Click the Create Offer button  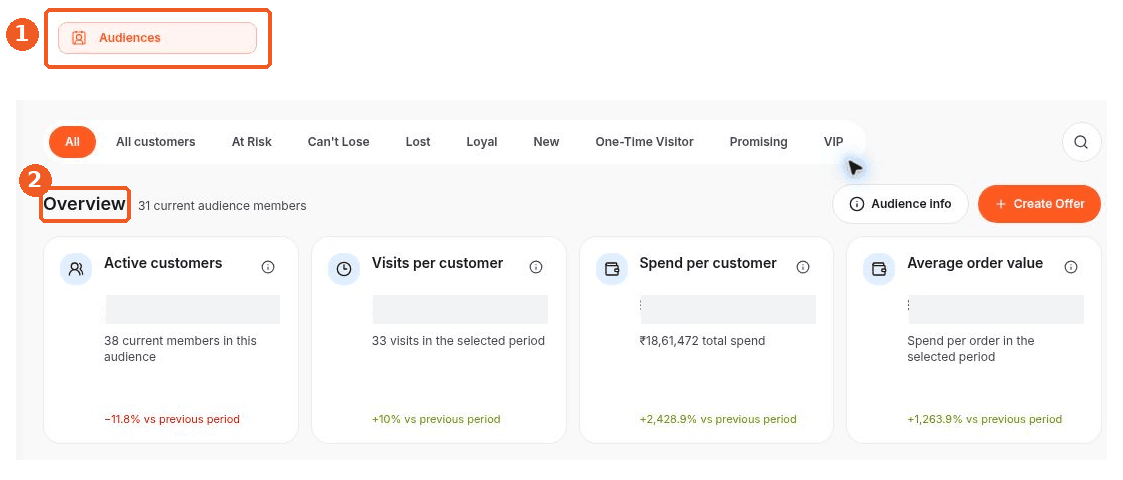1039,204
